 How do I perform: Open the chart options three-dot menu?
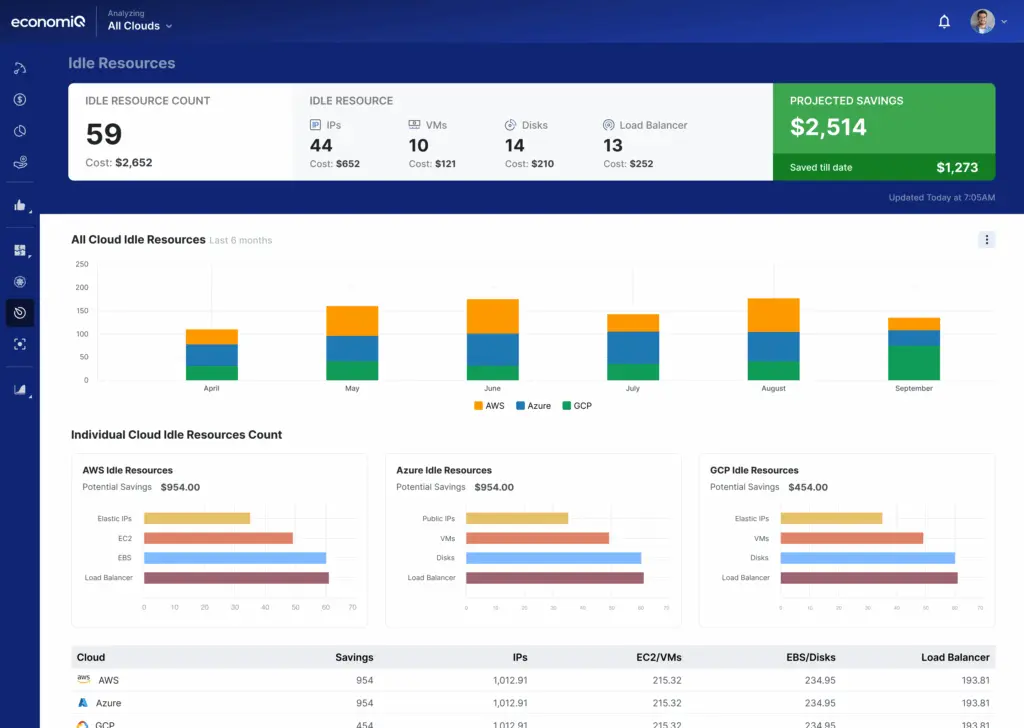(x=987, y=240)
